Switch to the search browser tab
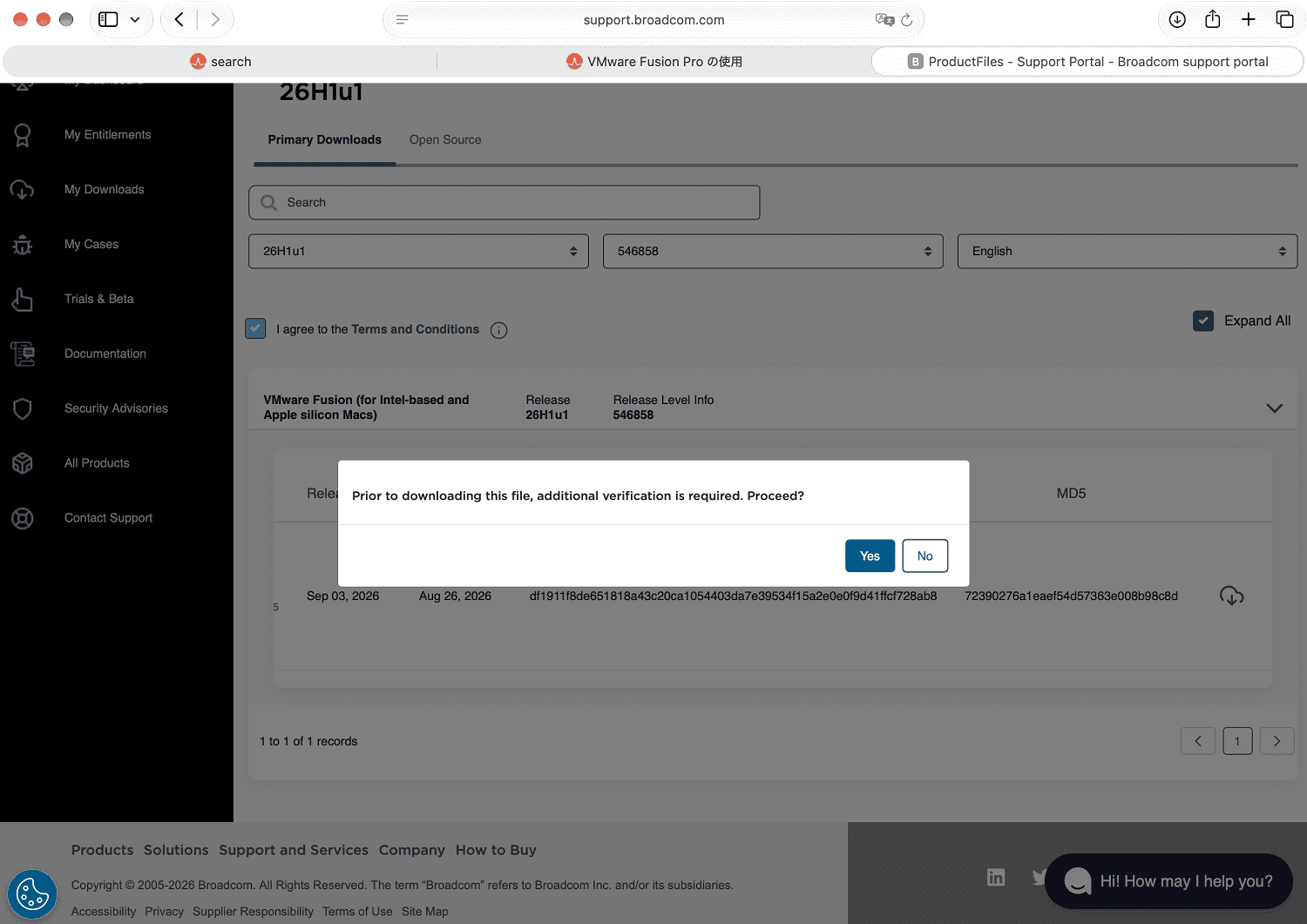Viewport: 1307px width, 924px height. 220,61
